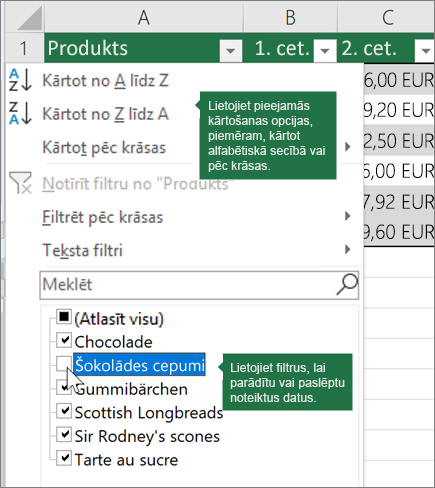Open the Produkts column filter dropdown

tap(230, 51)
